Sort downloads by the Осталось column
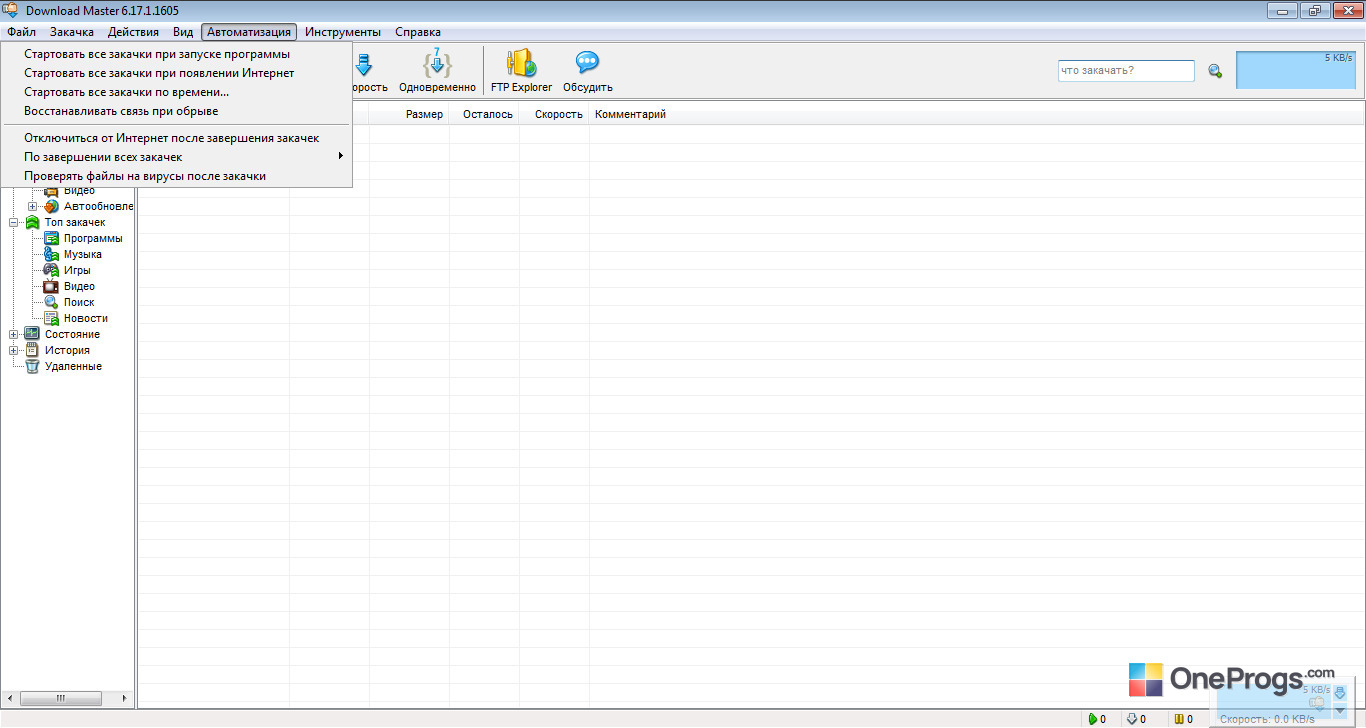1366x728 pixels. pyautogui.click(x=485, y=114)
